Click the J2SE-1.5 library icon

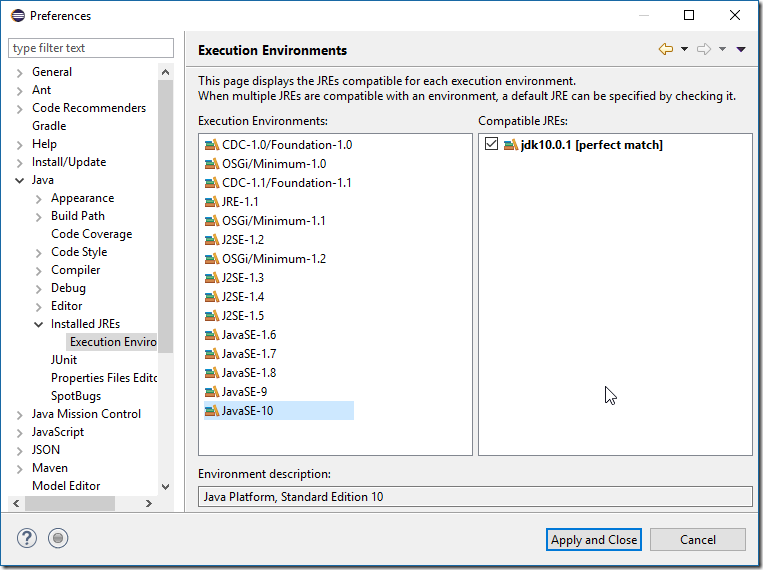point(212,316)
